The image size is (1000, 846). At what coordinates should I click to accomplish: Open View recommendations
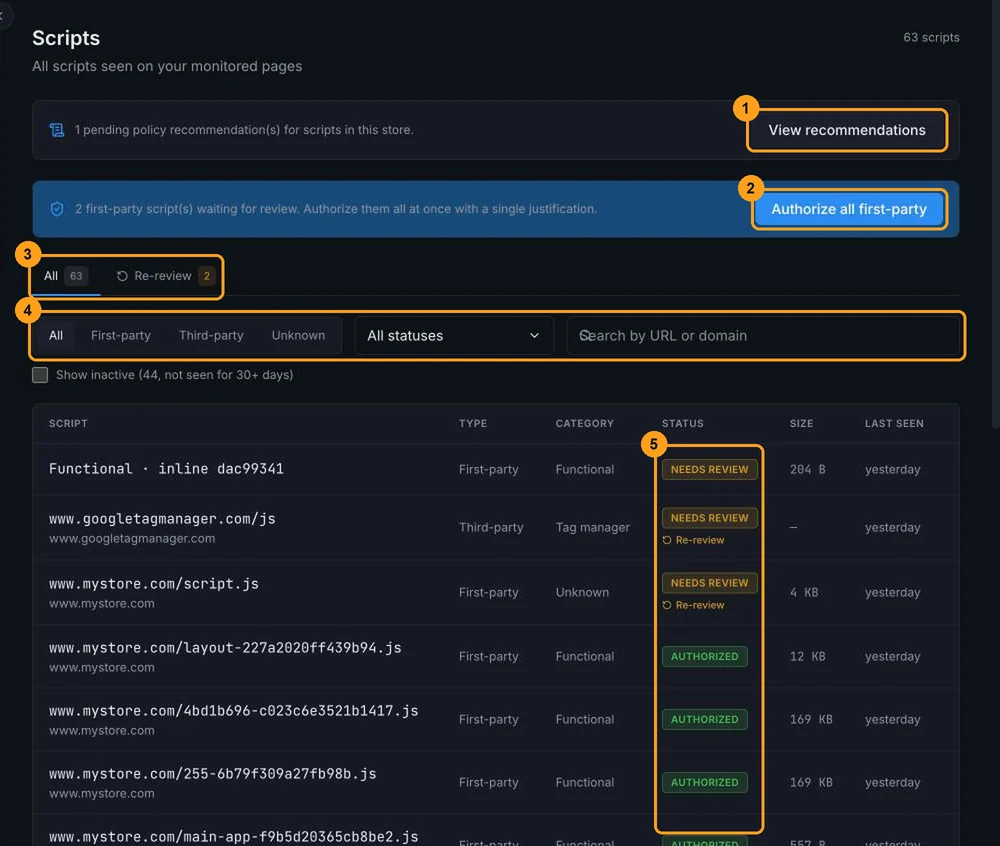point(846,130)
